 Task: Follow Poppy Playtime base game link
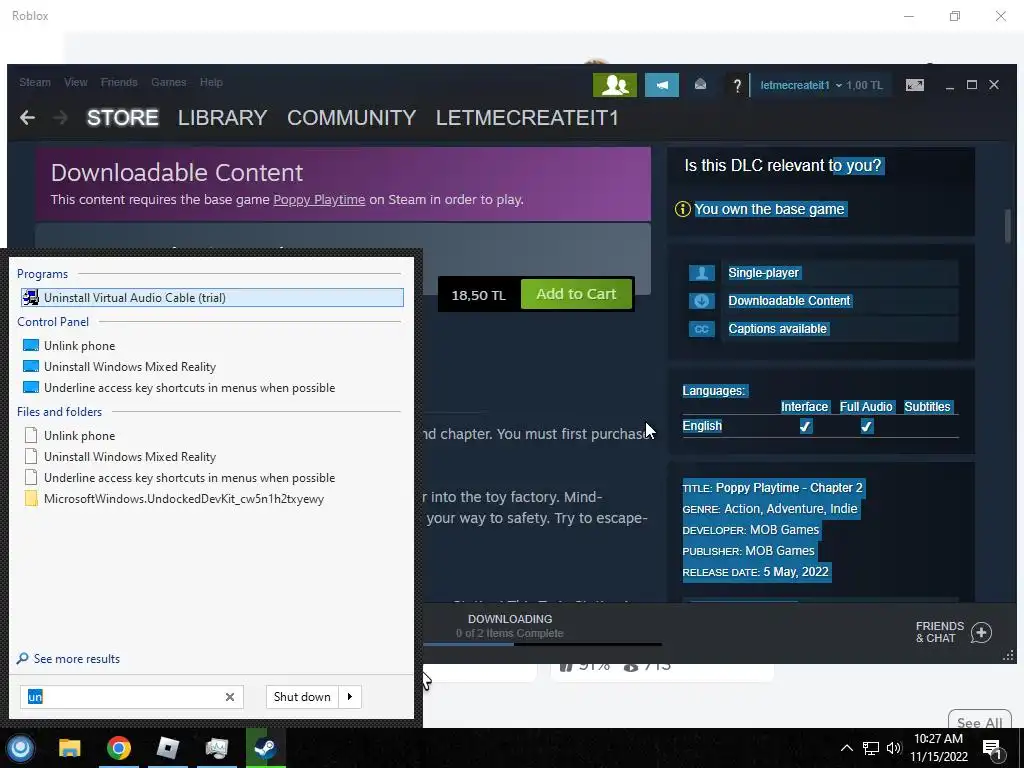click(x=319, y=200)
